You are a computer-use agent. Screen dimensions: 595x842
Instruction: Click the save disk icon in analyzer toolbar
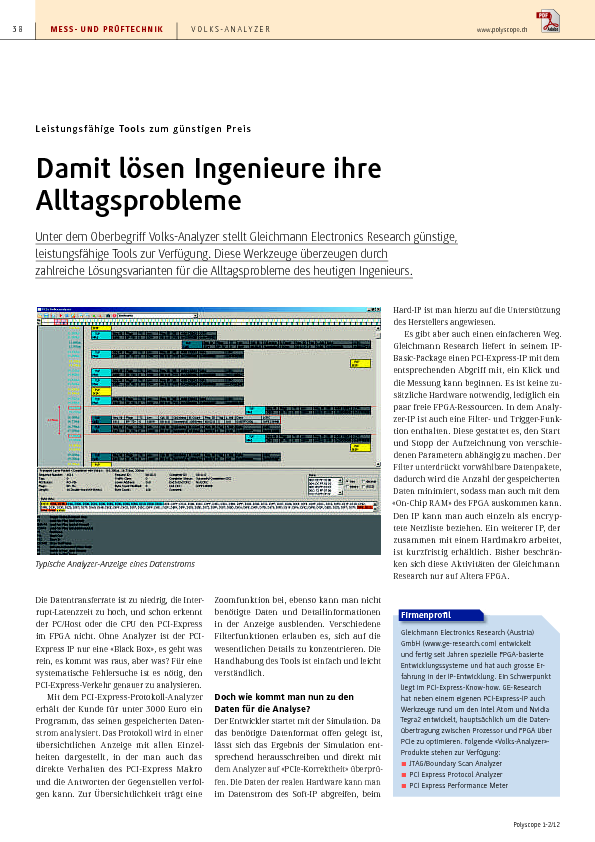click(46, 316)
